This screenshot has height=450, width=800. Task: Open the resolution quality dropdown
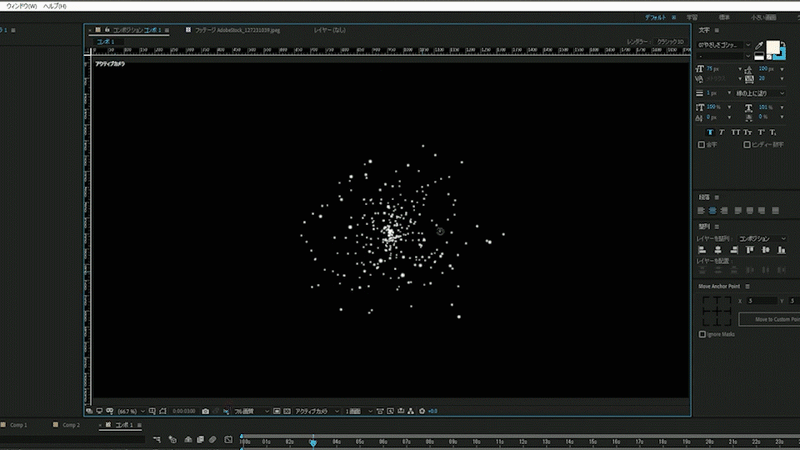click(251, 411)
